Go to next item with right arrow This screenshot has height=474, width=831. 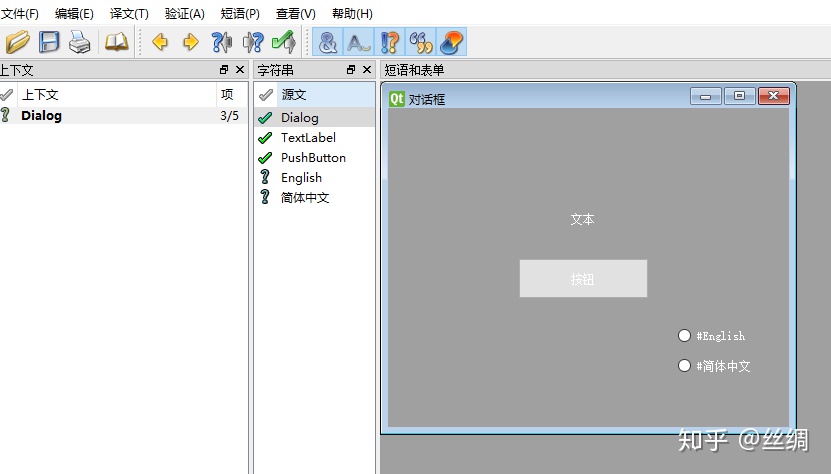coord(191,42)
